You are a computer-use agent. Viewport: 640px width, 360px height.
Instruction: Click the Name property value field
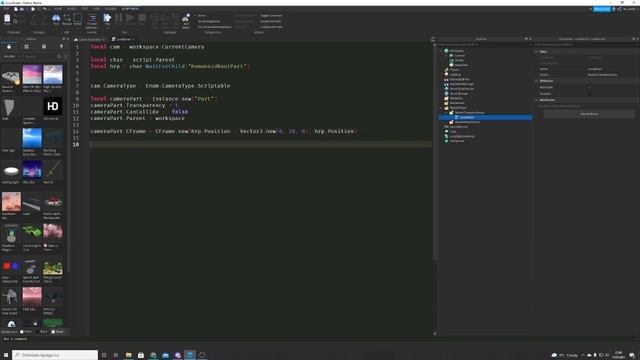click(611, 69)
